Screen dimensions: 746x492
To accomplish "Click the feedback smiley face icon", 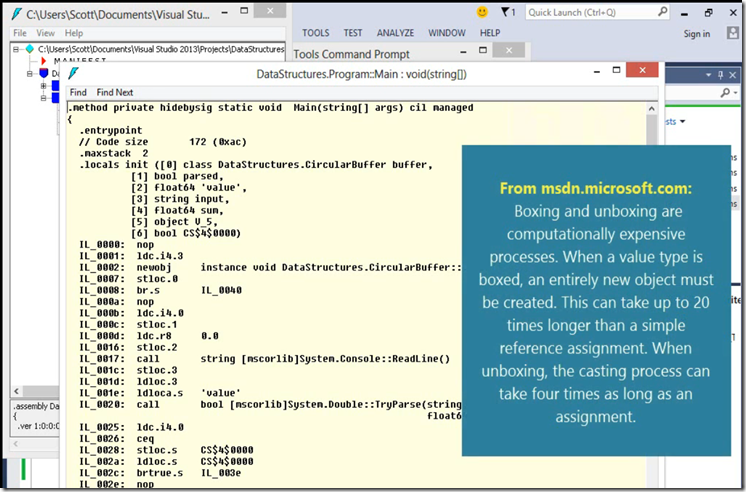I will click(482, 12).
